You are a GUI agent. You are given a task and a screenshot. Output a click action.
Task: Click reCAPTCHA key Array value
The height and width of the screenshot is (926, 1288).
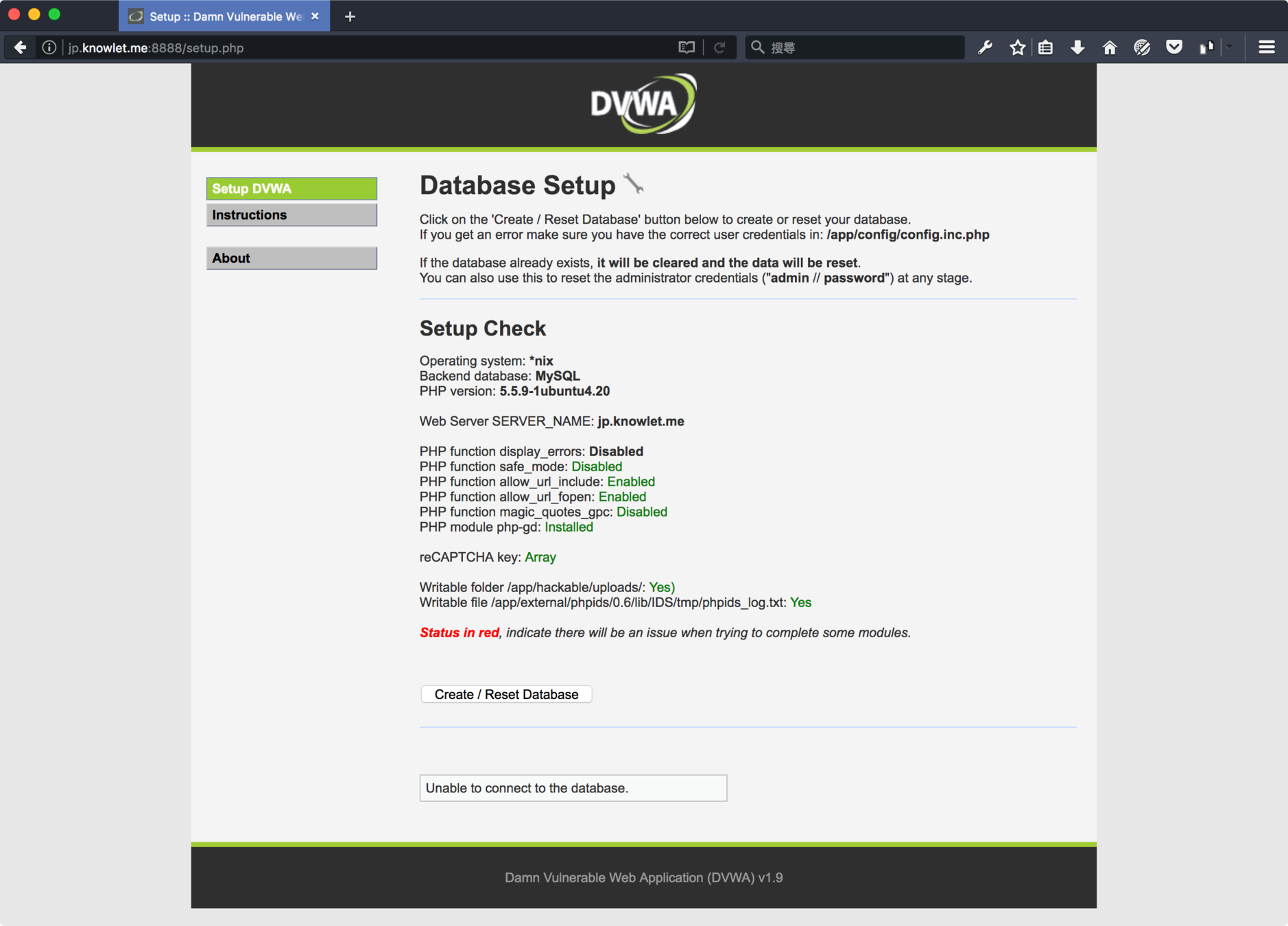coord(540,557)
